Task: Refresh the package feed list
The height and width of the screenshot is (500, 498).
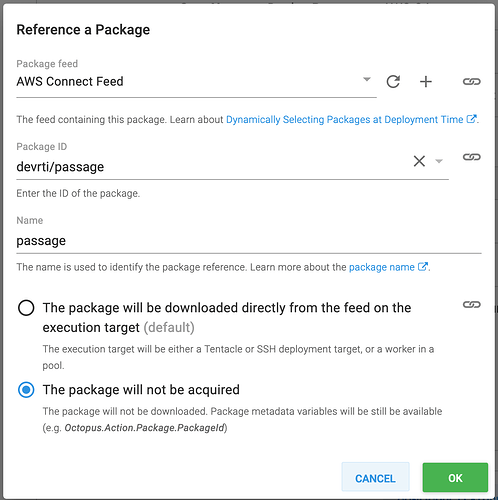Action: [x=393, y=82]
